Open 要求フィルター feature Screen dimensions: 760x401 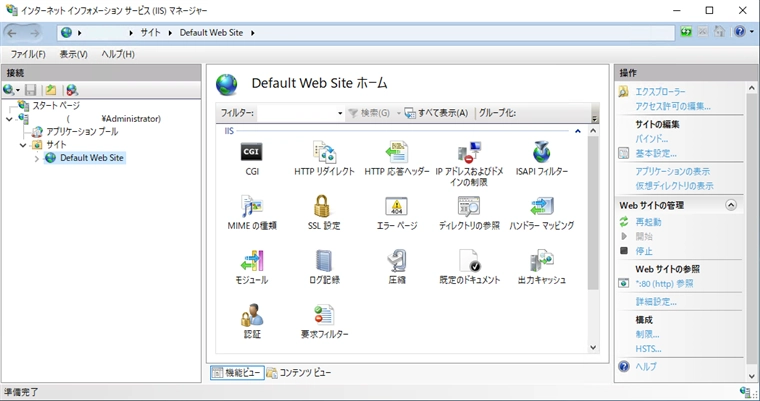coord(324,321)
